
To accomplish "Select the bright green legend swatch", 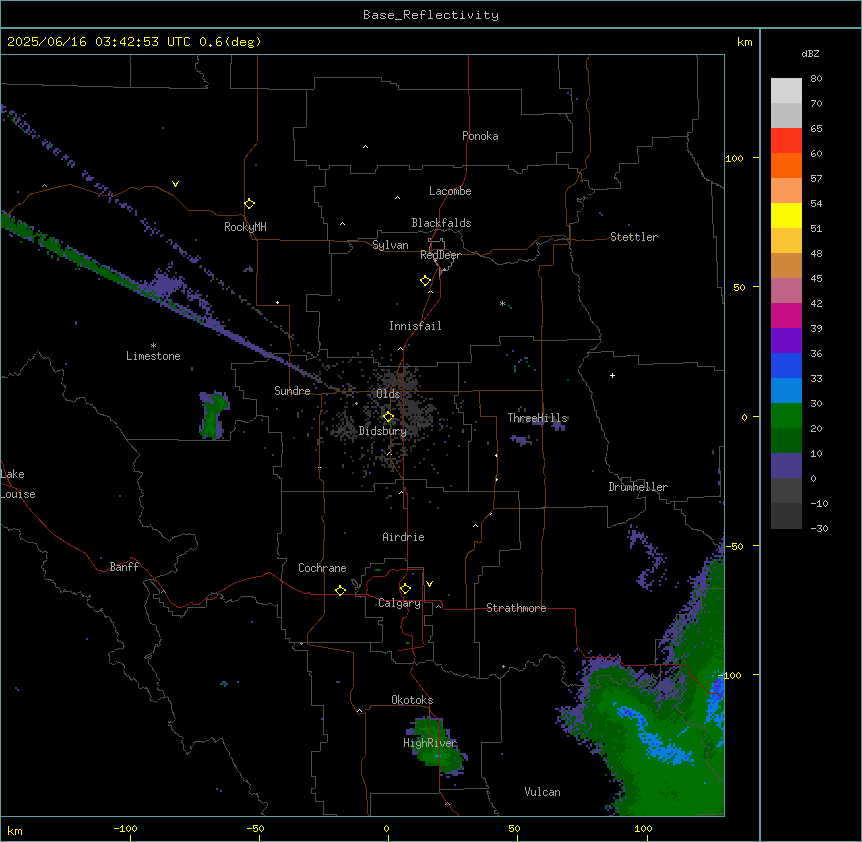I will click(x=786, y=415).
